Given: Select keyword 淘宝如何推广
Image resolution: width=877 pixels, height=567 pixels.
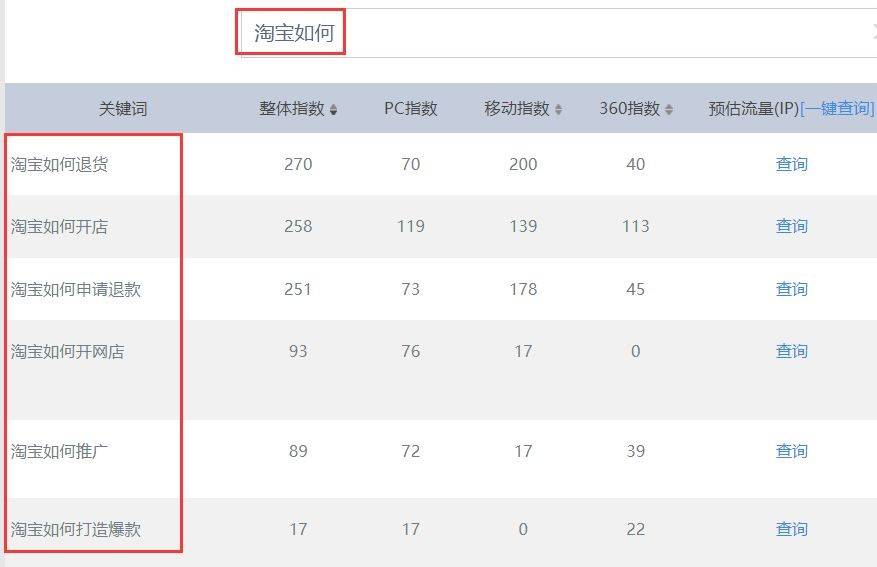Looking at the screenshot, I should (59, 451).
